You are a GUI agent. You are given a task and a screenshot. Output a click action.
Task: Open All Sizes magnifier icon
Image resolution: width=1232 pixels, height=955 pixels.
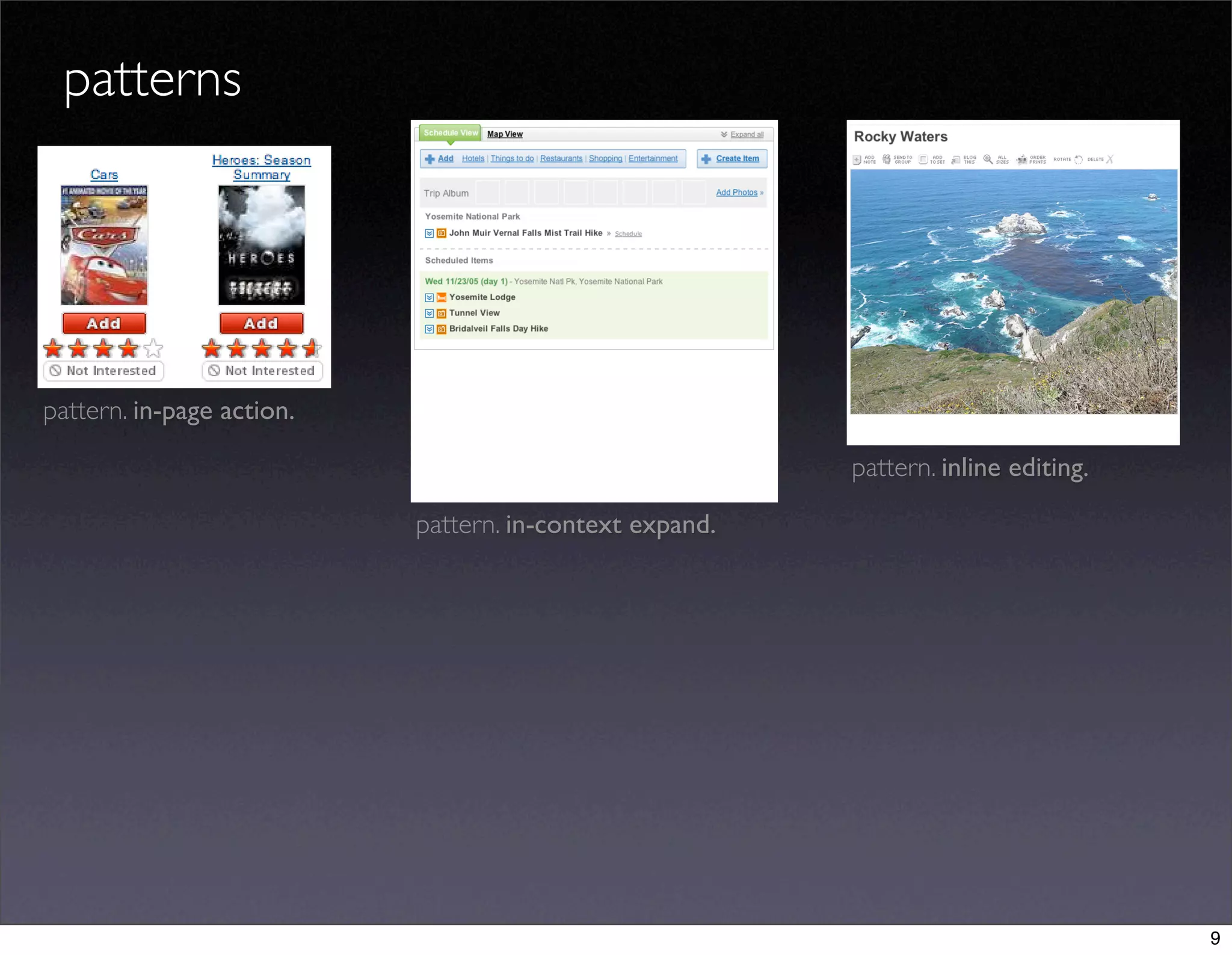click(988, 159)
